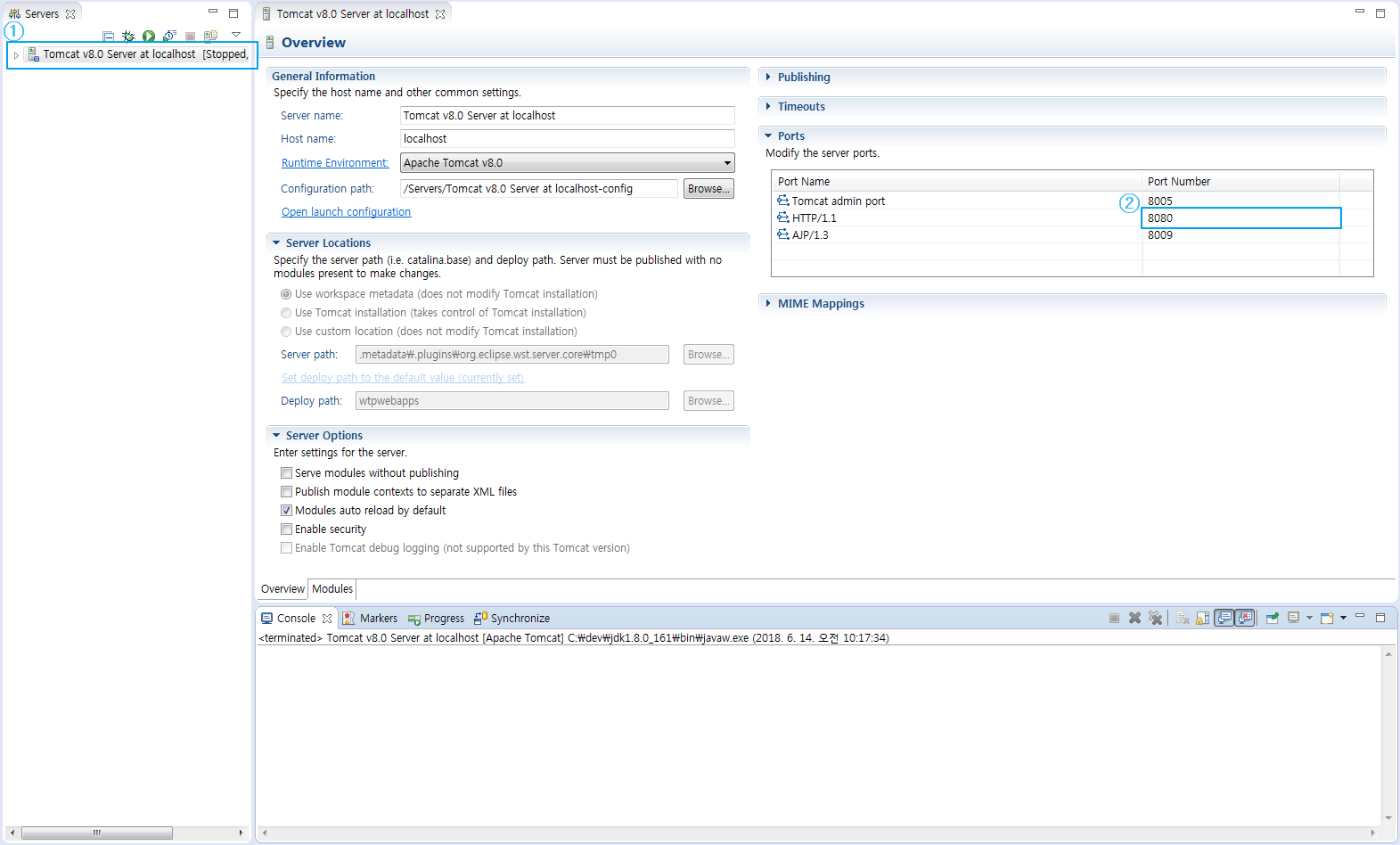Collapse the Ports section
Screen dimensions: 1400x845
(x=768, y=136)
